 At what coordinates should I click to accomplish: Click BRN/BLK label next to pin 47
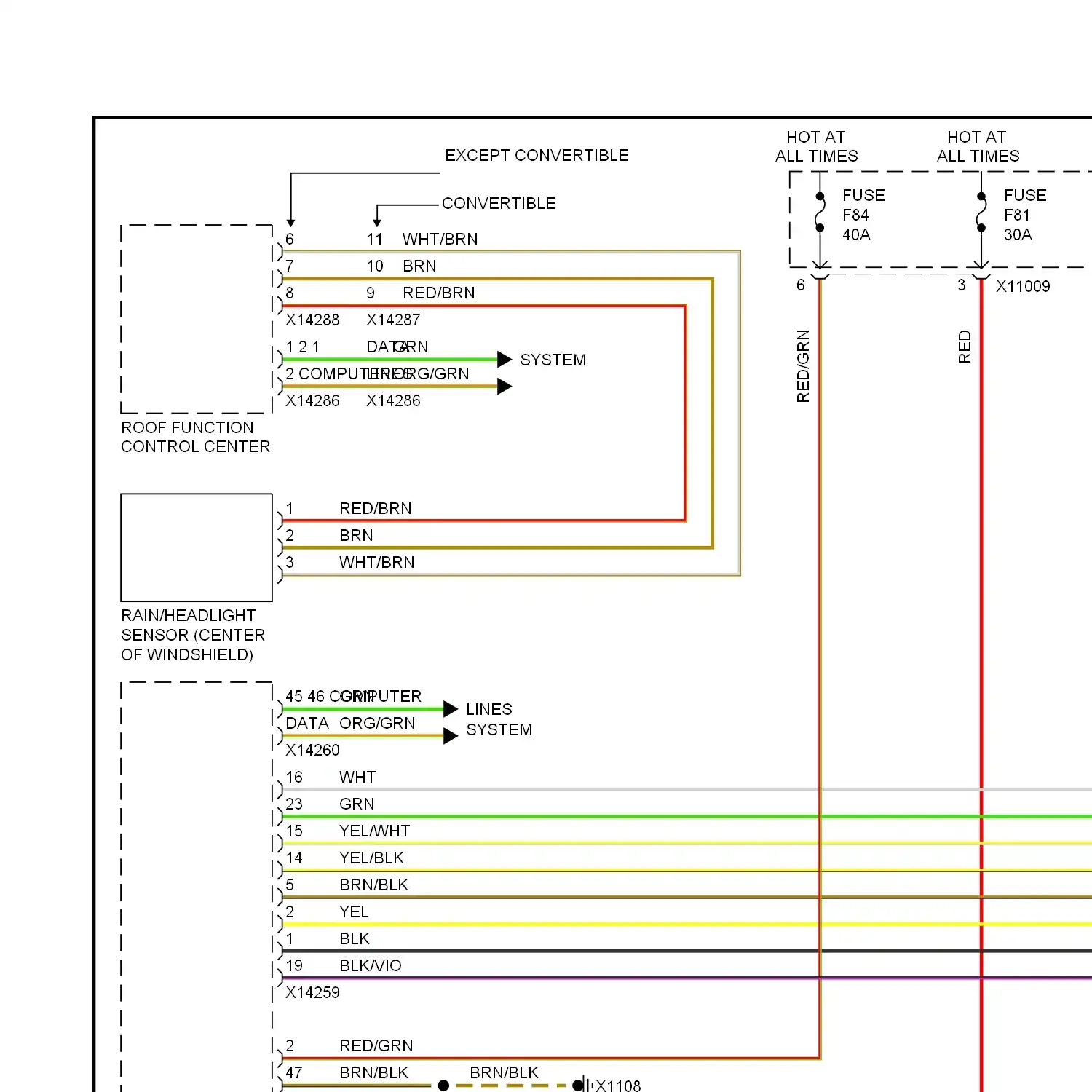coord(373,1072)
